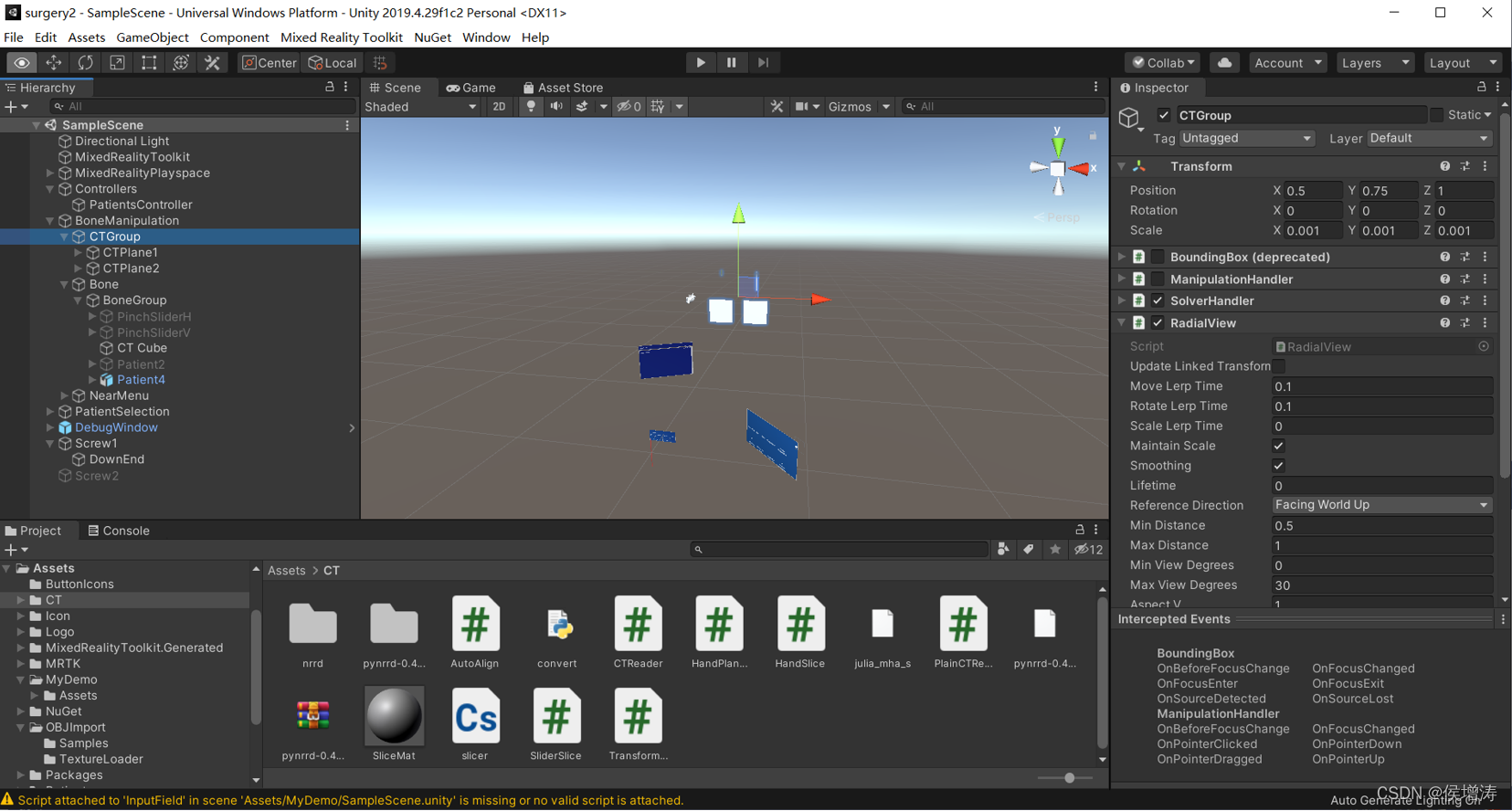Search by label in Project panel
This screenshot has height=811, width=1512.
point(1029,550)
